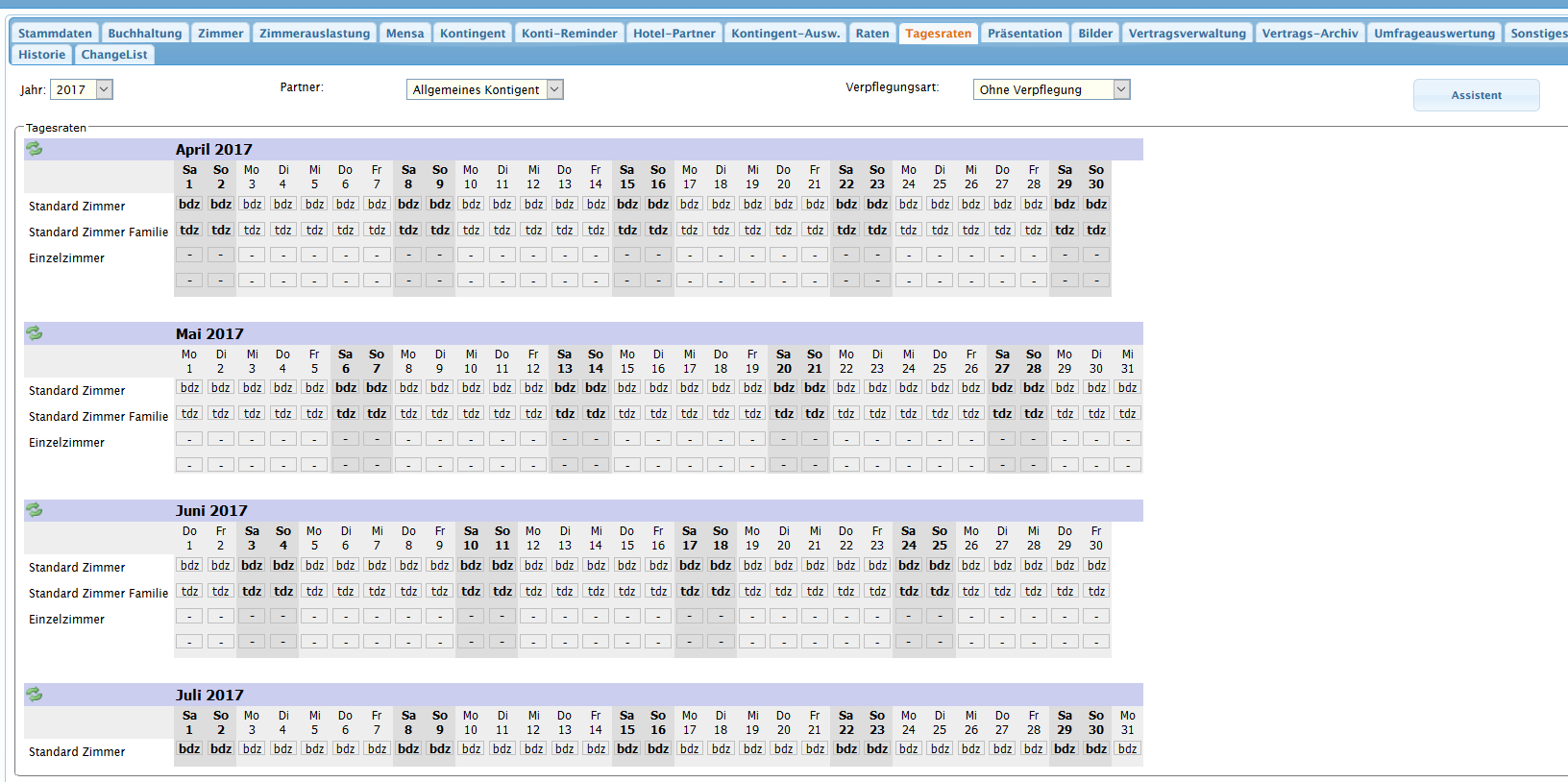Open the Verpflegungsart dropdown Ohne Verpflegung
The height and width of the screenshot is (782, 1568).
pyautogui.click(x=1121, y=89)
